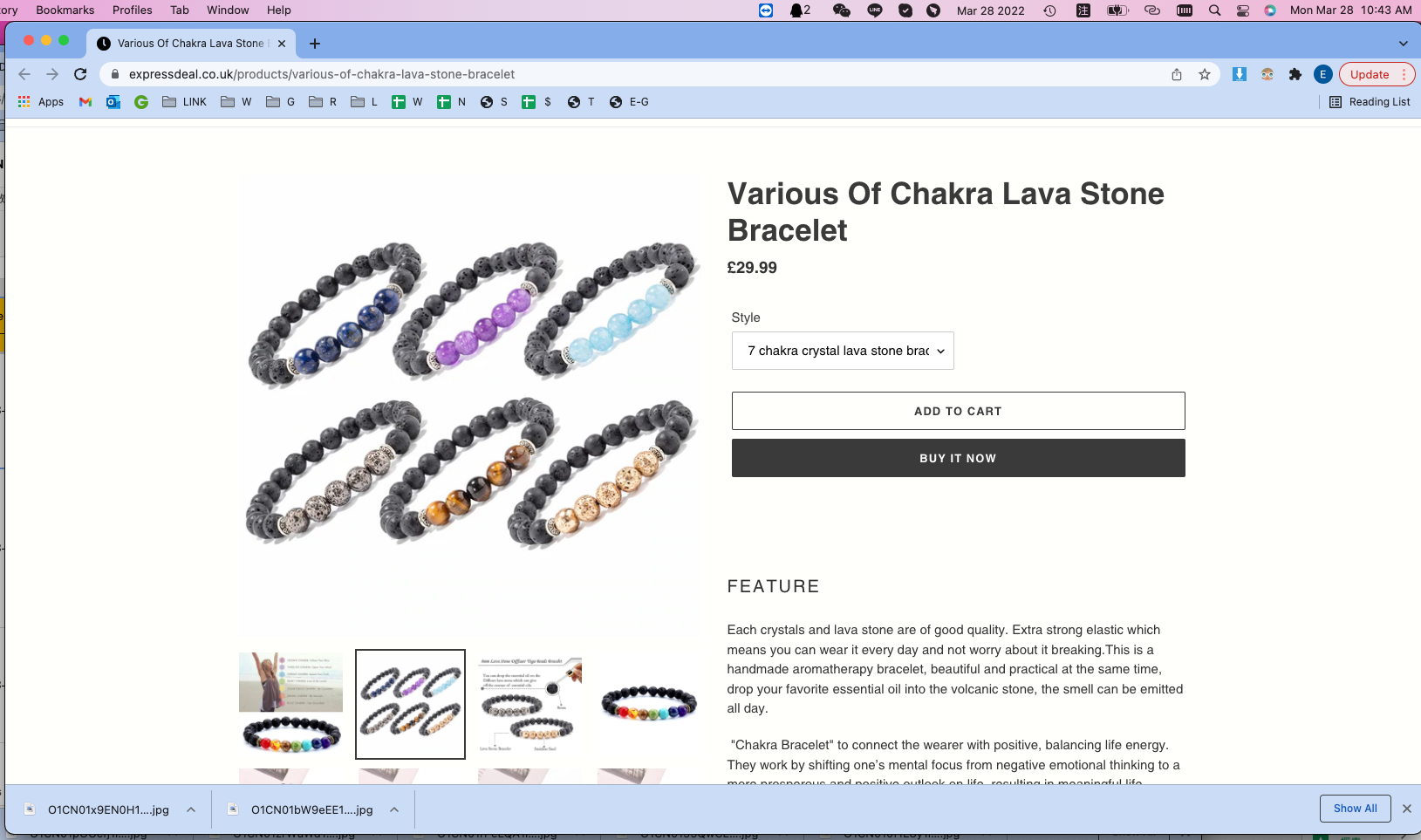The height and width of the screenshot is (840, 1421).
Task: Open the Outlook bookmark icon
Action: click(113, 102)
